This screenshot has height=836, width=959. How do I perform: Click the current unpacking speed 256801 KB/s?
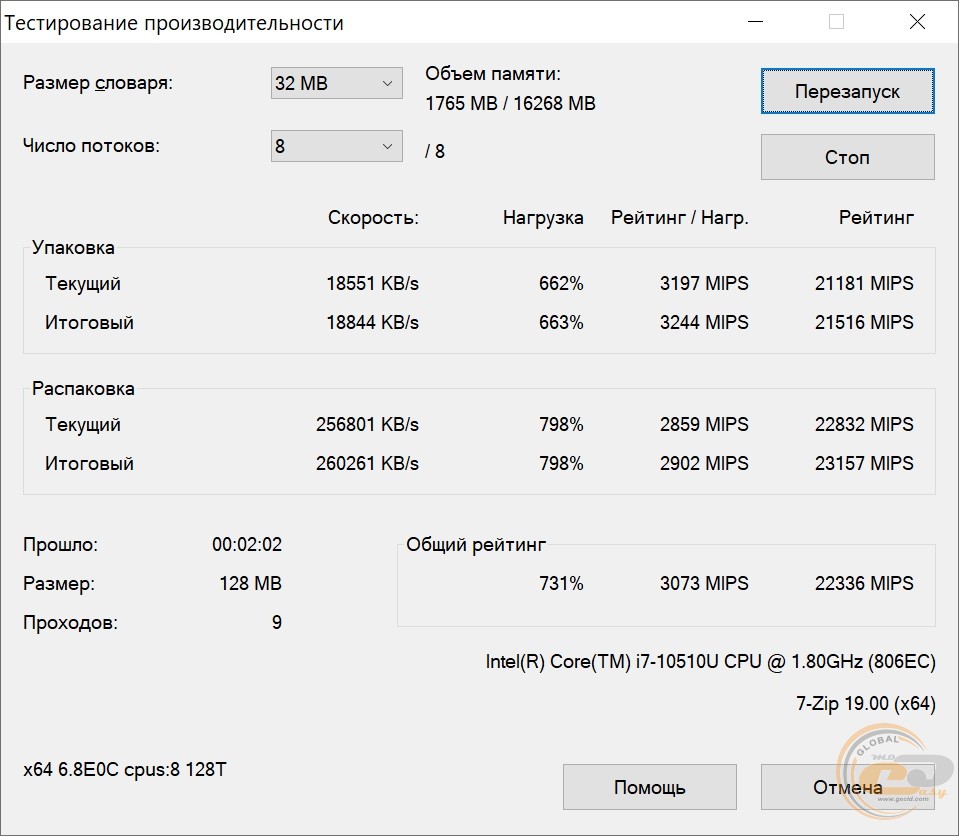(367, 425)
